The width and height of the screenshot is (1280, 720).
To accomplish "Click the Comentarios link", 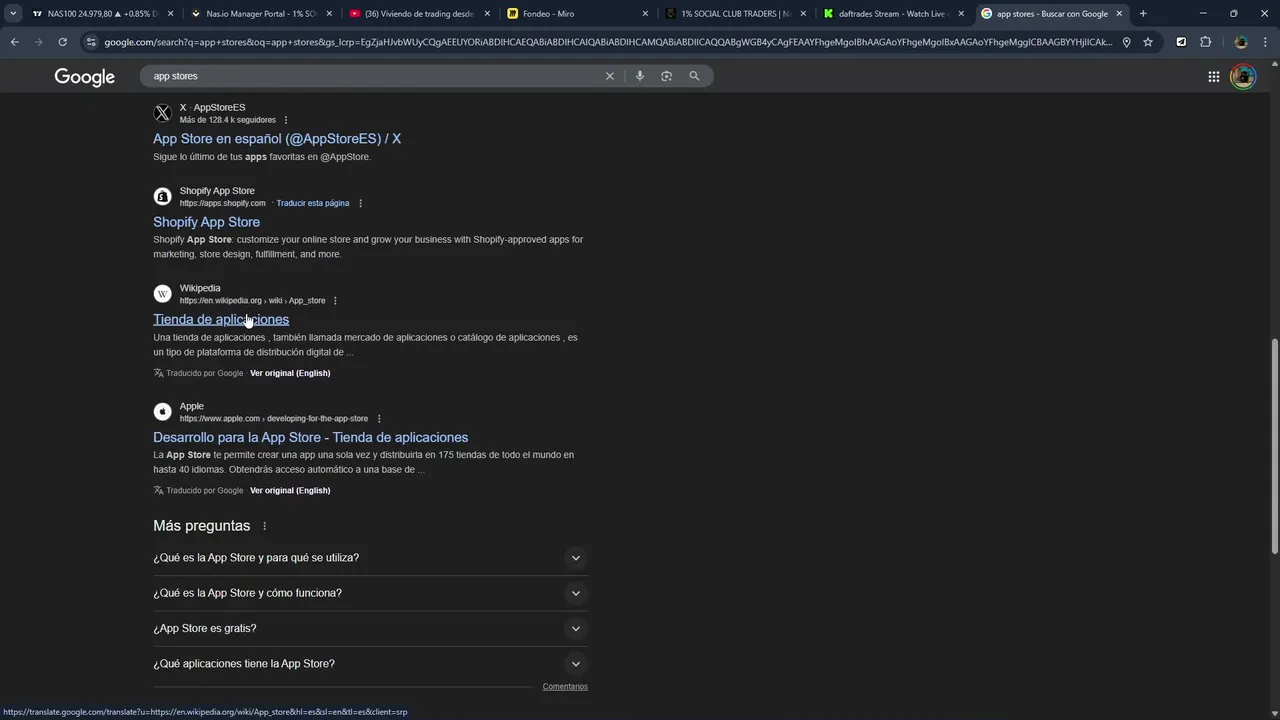I will pyautogui.click(x=565, y=687).
